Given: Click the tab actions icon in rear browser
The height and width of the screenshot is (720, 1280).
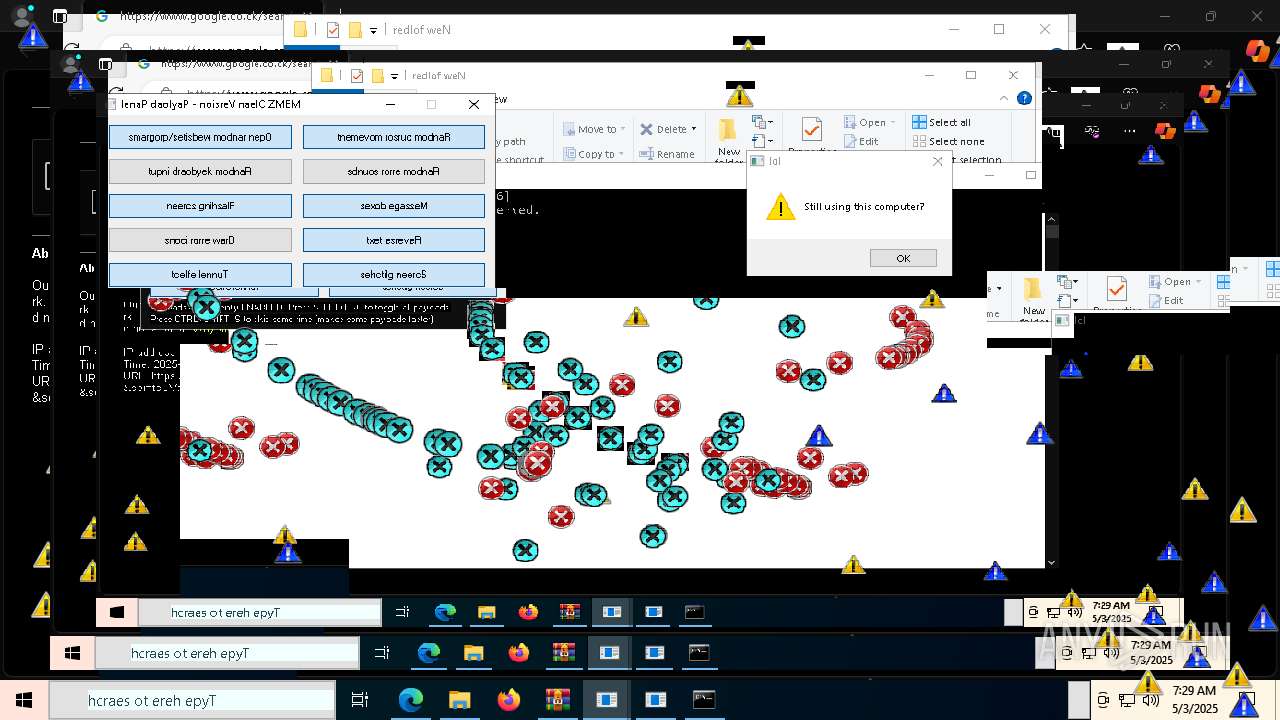Looking at the screenshot, I should point(60,16).
